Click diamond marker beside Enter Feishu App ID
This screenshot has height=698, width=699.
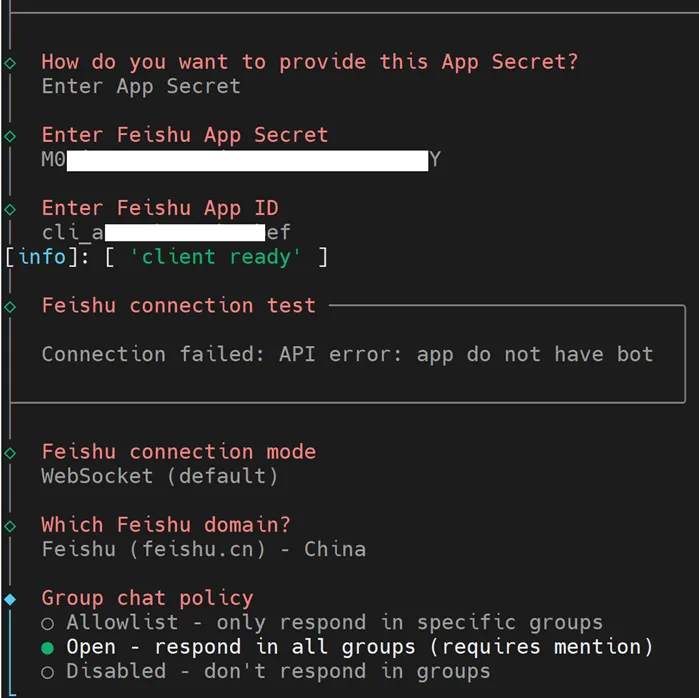coord(10,209)
